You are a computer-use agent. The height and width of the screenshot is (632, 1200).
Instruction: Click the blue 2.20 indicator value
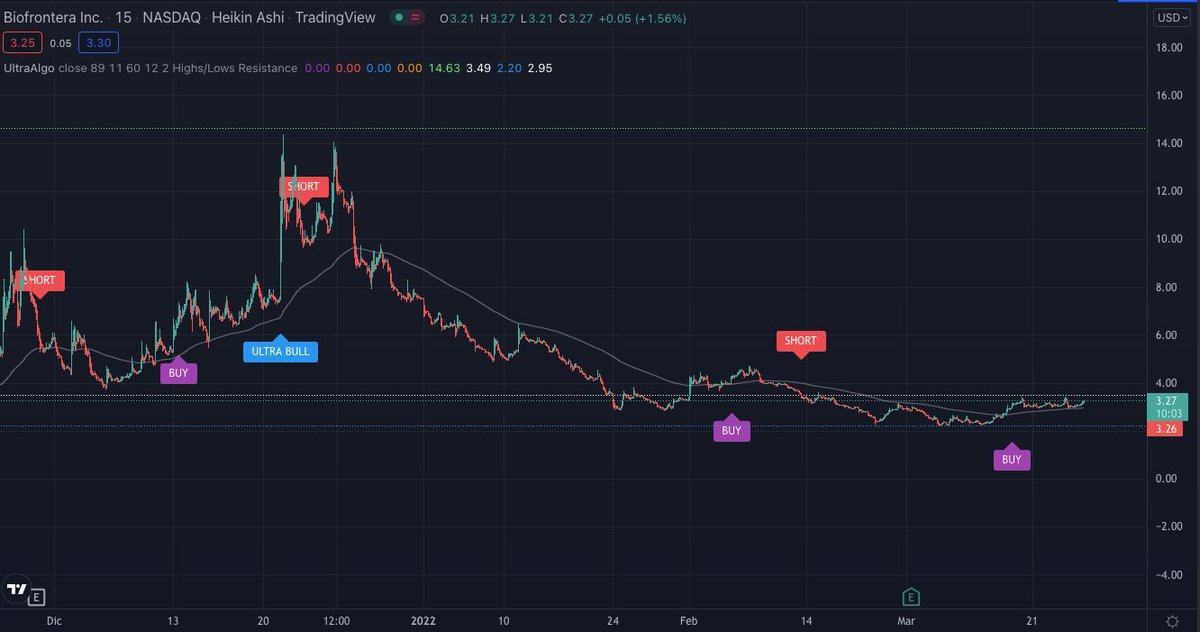511,68
